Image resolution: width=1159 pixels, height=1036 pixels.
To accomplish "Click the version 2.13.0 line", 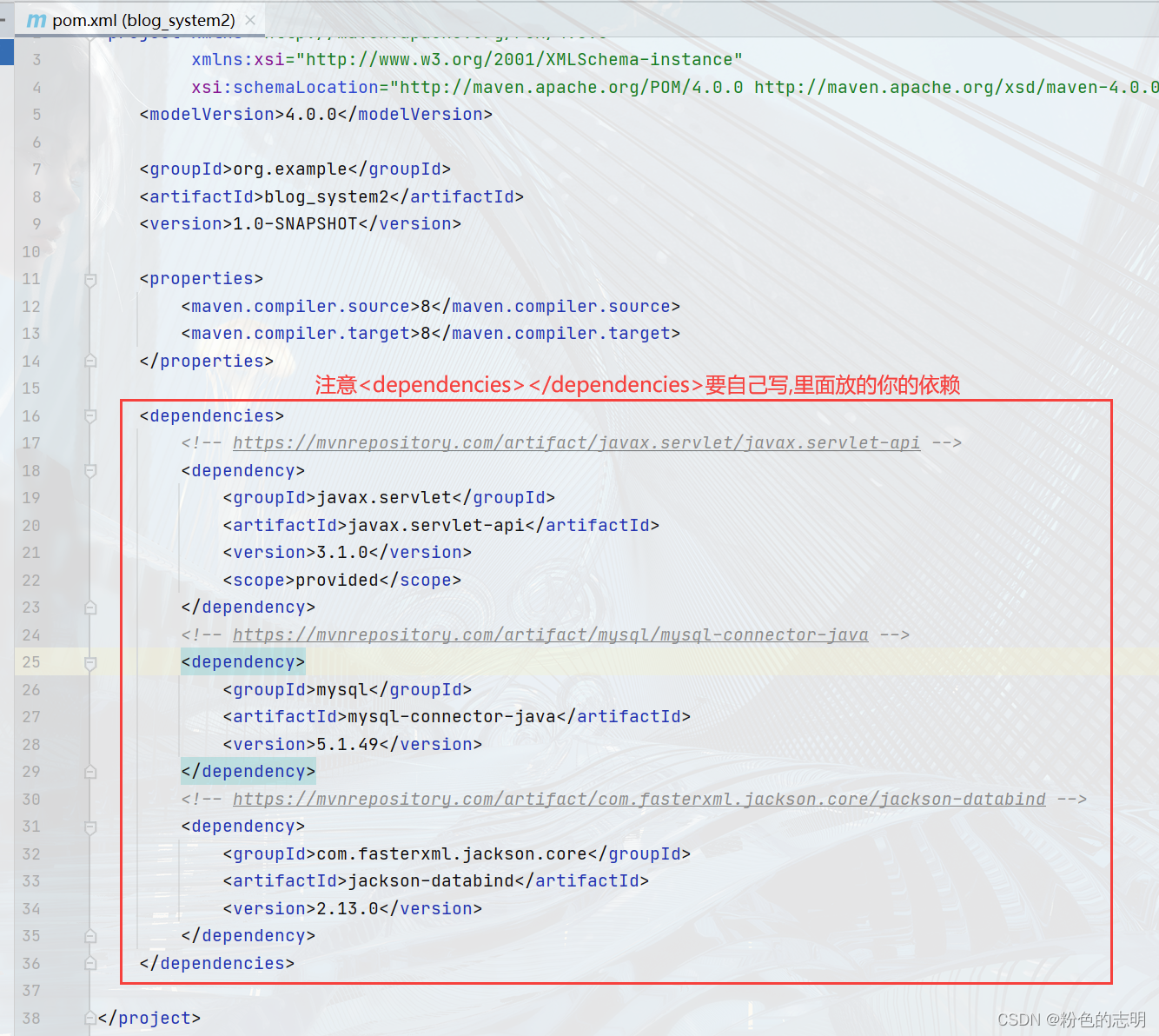I will pyautogui.click(x=353, y=909).
